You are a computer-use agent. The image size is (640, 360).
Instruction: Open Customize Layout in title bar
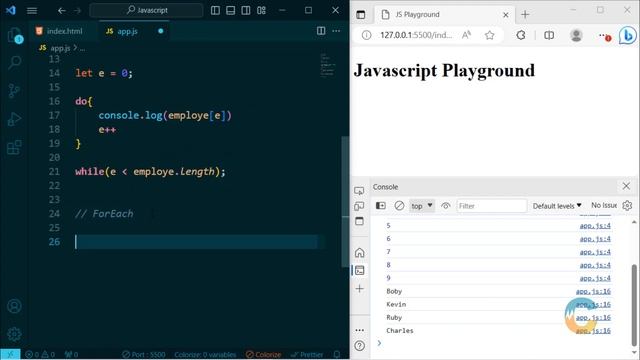[262, 11]
